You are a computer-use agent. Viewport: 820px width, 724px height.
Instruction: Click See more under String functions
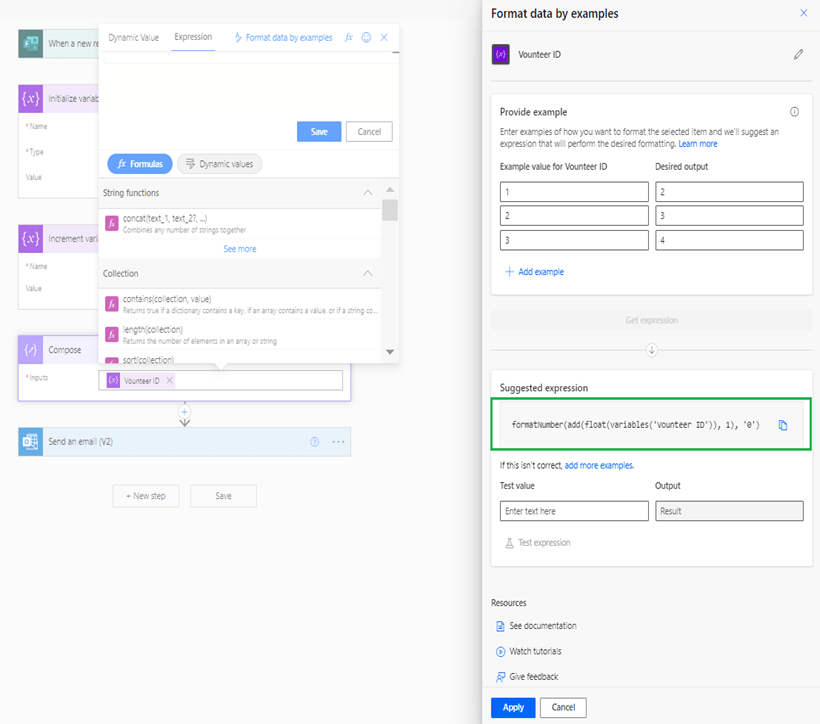pos(239,249)
